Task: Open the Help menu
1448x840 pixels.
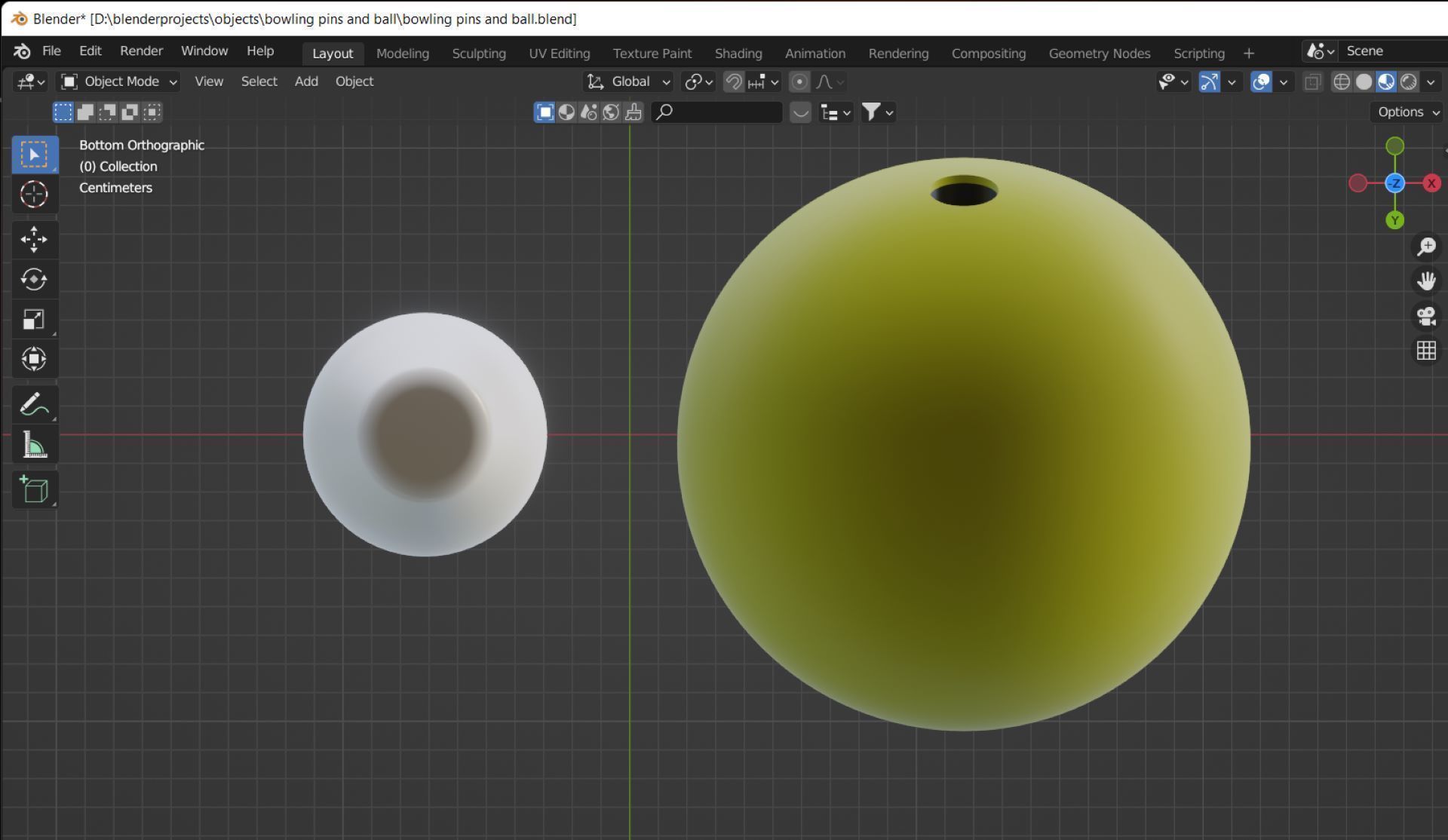Action: [x=260, y=51]
